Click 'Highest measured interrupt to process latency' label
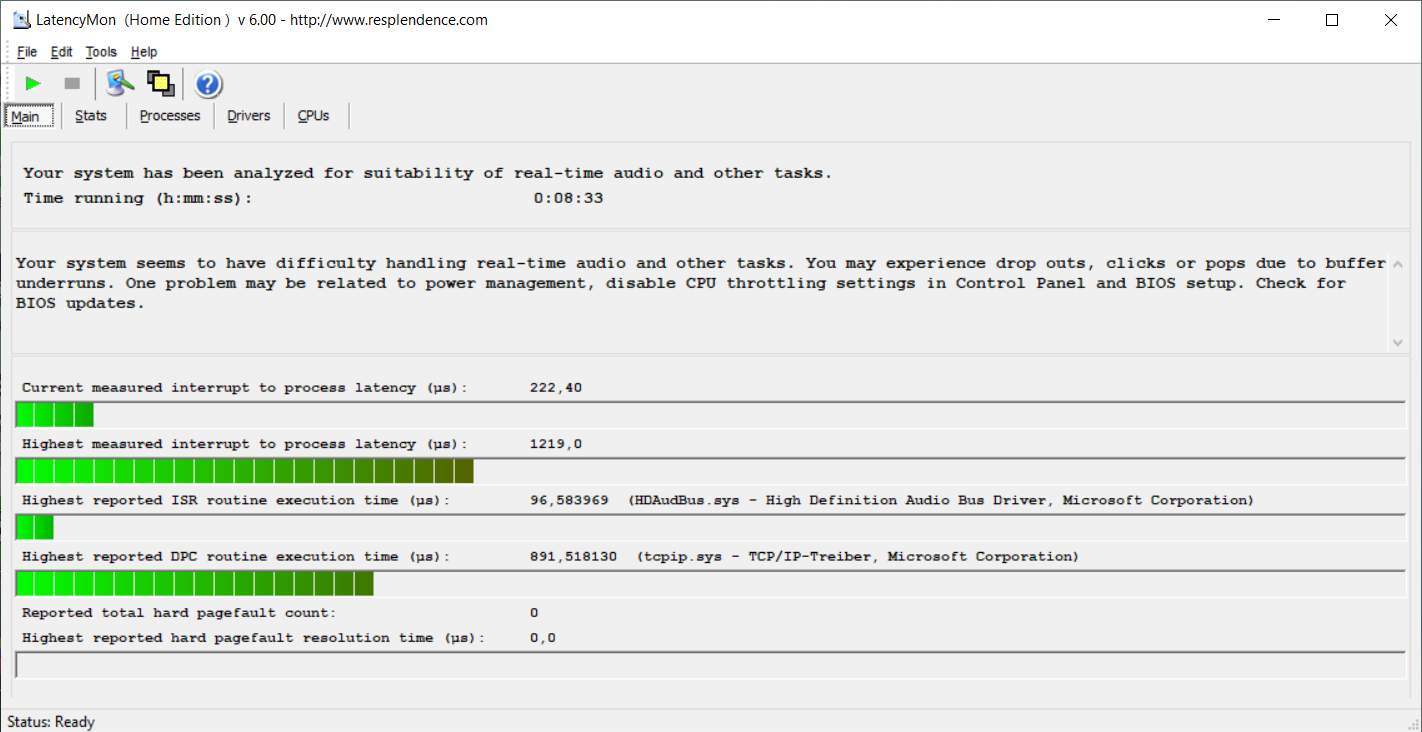This screenshot has height=732, width=1422. coord(245,444)
